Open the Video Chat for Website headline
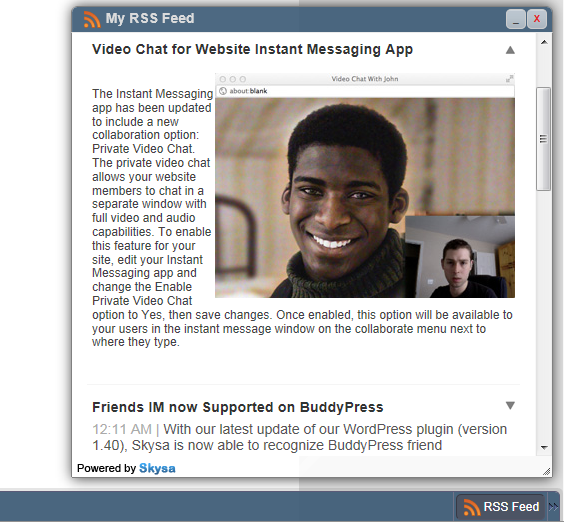The height and width of the screenshot is (522, 564). (253, 50)
